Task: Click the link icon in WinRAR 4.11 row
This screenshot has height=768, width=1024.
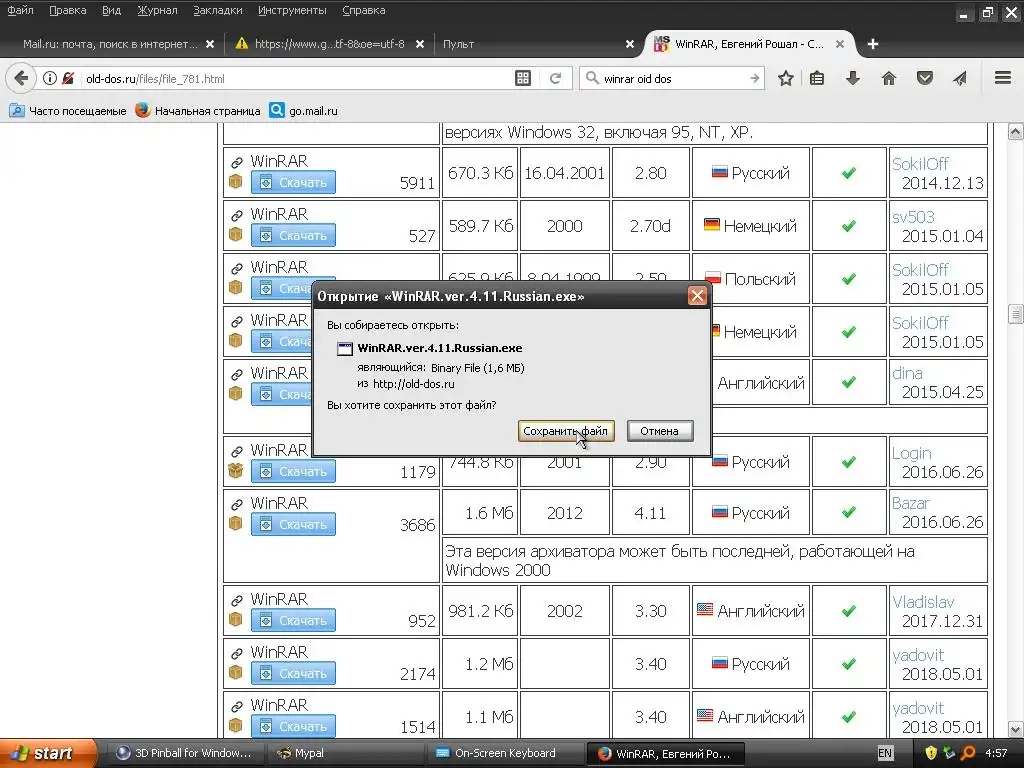Action: tap(237, 504)
